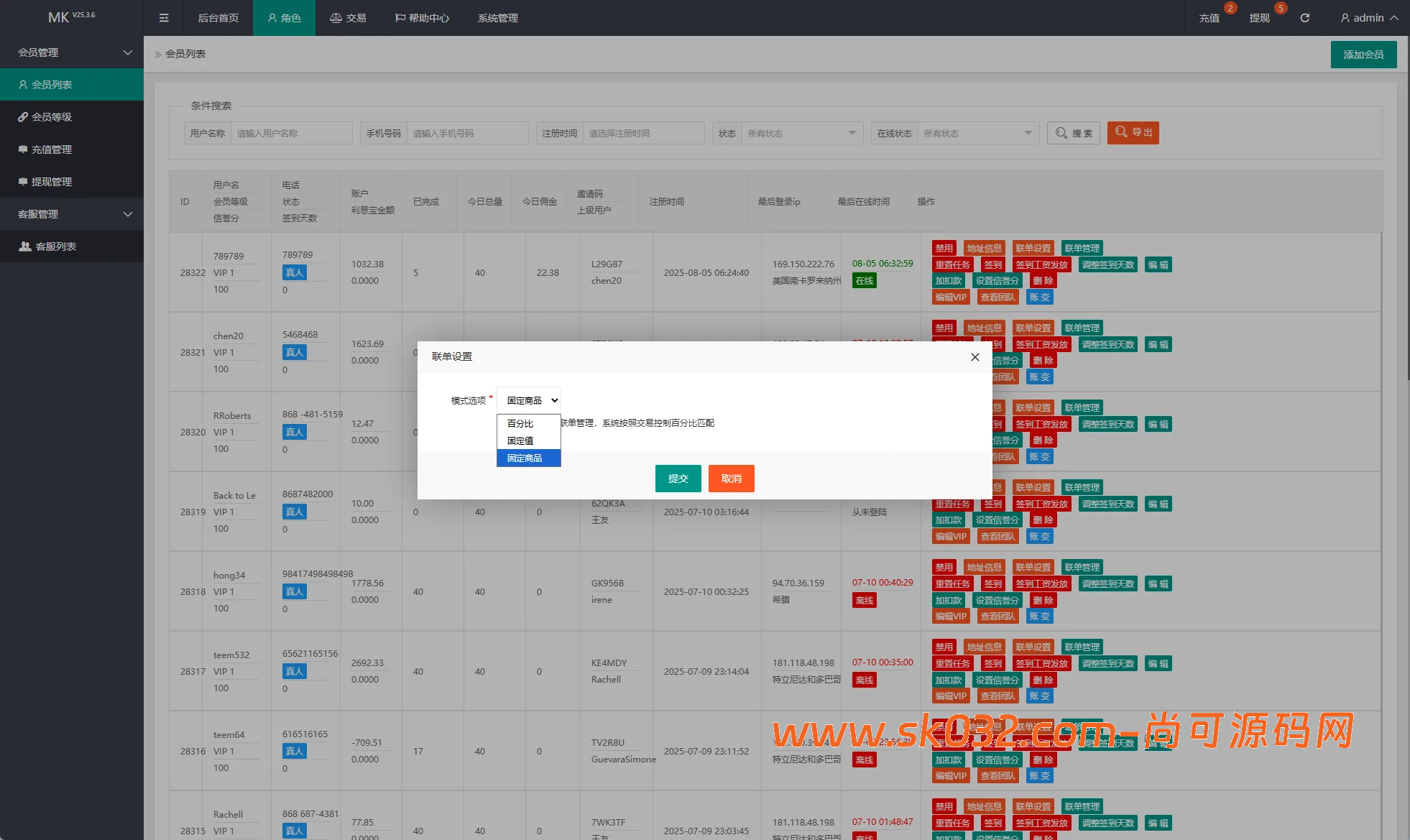
Task: Open 会员等级 in the sidebar
Action: click(51, 117)
